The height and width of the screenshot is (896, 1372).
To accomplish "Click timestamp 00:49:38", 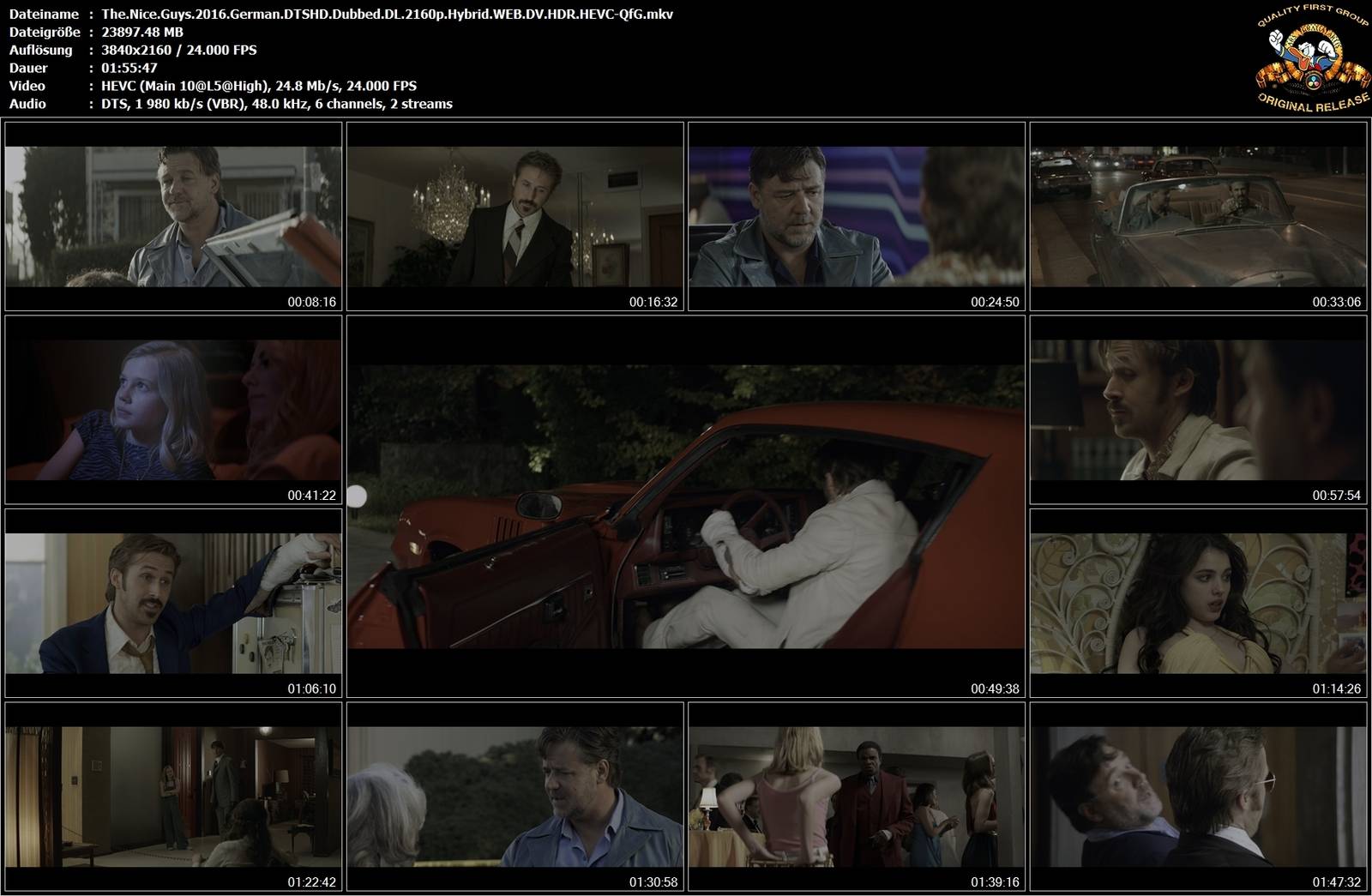I will 995,689.
